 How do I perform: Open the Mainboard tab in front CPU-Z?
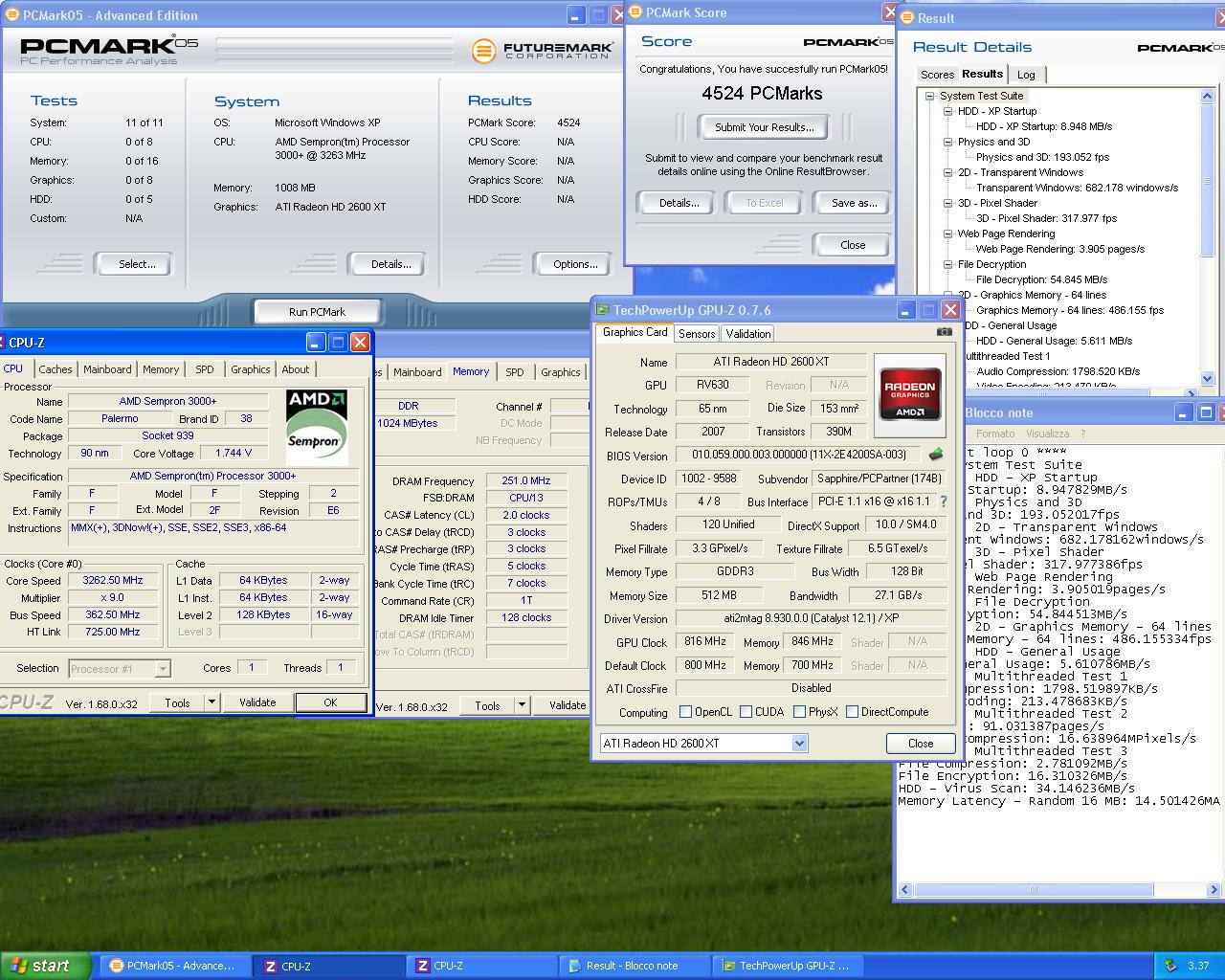(107, 369)
